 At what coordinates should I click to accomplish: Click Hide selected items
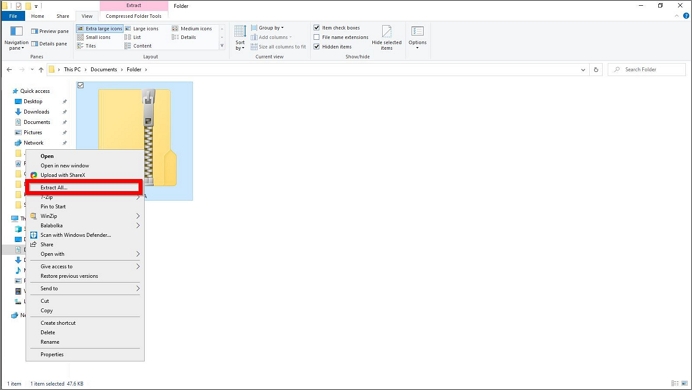(x=387, y=38)
